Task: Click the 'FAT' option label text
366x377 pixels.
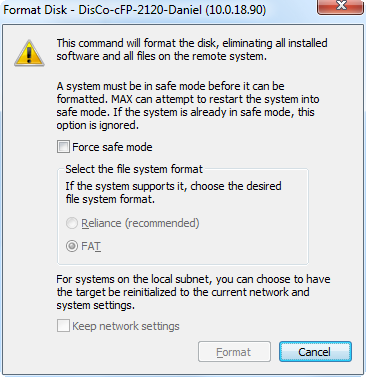Action: [x=91, y=246]
